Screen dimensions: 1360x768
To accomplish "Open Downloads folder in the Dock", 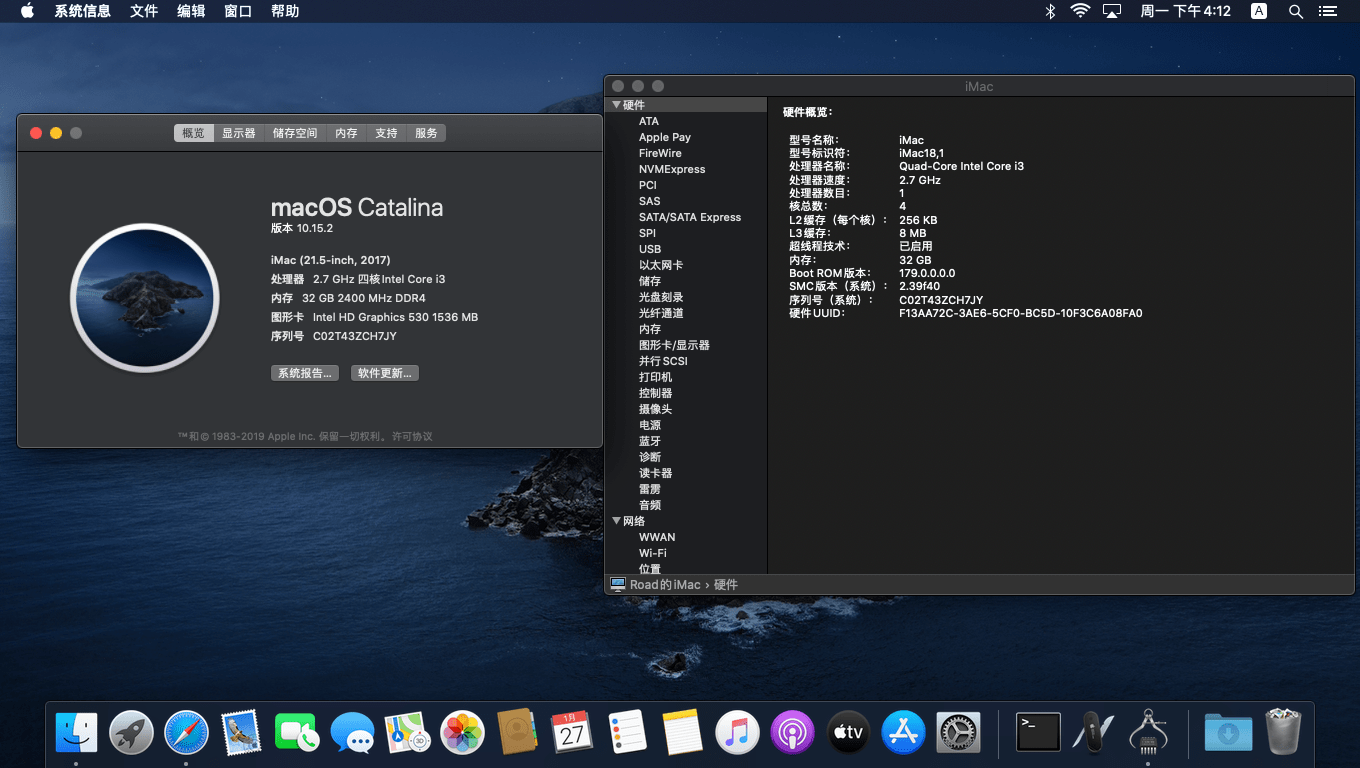I will tap(1228, 733).
